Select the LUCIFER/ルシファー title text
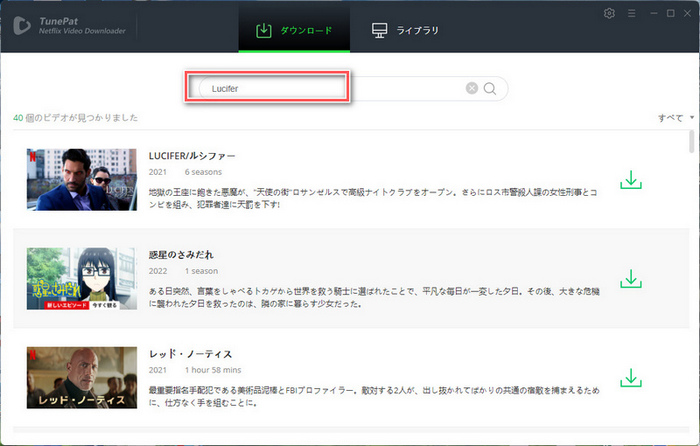Image resolution: width=700 pixels, height=446 pixels. tap(192, 156)
